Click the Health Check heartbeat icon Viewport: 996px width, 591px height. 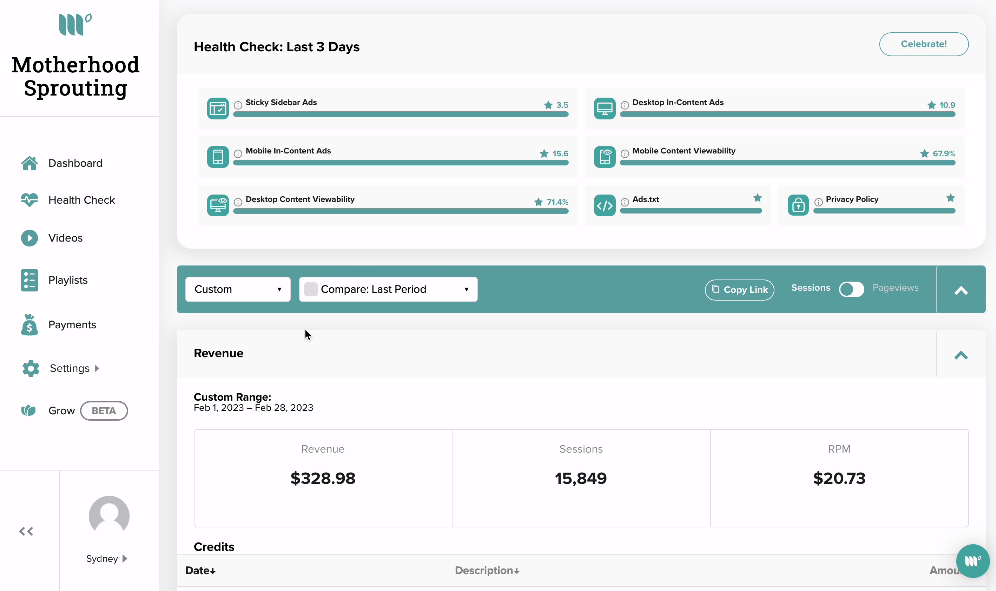[x=29, y=200]
